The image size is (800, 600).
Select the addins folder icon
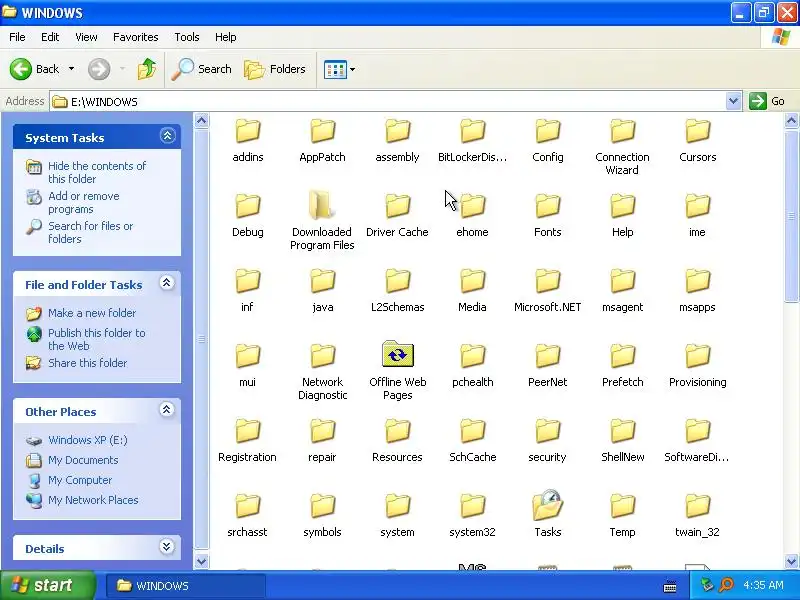pos(248,131)
